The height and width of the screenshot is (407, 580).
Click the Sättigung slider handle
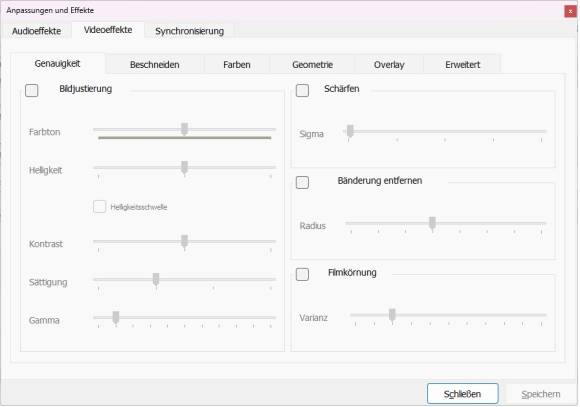(156, 279)
